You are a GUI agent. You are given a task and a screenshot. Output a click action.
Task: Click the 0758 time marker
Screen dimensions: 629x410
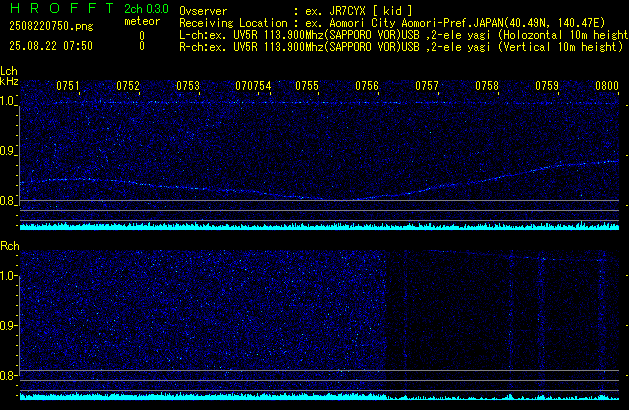[x=487, y=86]
